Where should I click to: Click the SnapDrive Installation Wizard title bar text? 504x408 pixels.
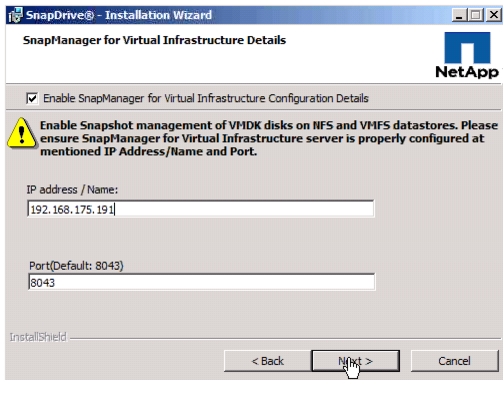tap(119, 15)
